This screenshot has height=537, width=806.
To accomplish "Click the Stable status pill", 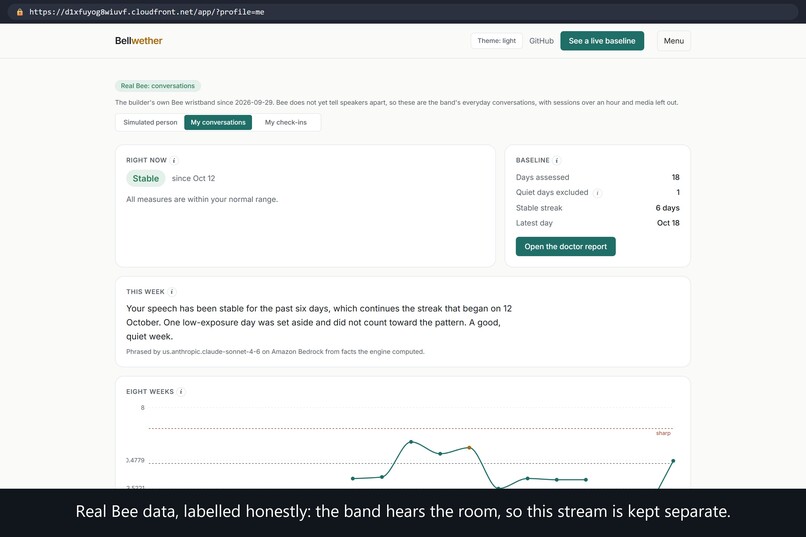I will [146, 178].
